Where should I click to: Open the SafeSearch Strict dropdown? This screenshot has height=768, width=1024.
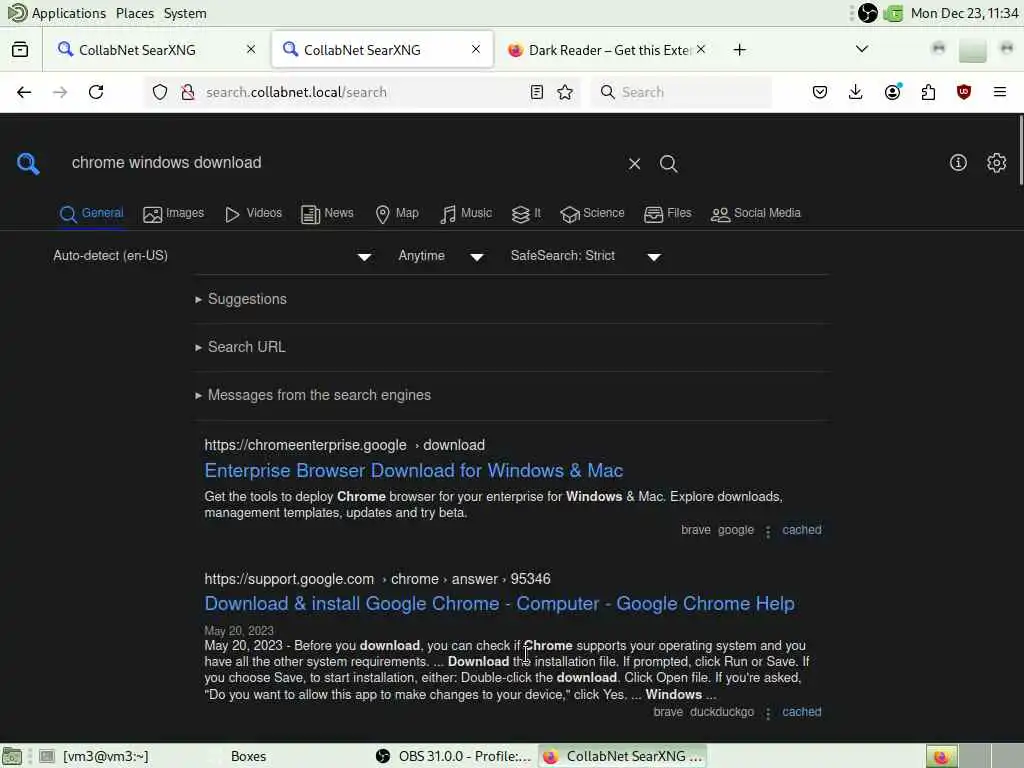pyautogui.click(x=586, y=256)
